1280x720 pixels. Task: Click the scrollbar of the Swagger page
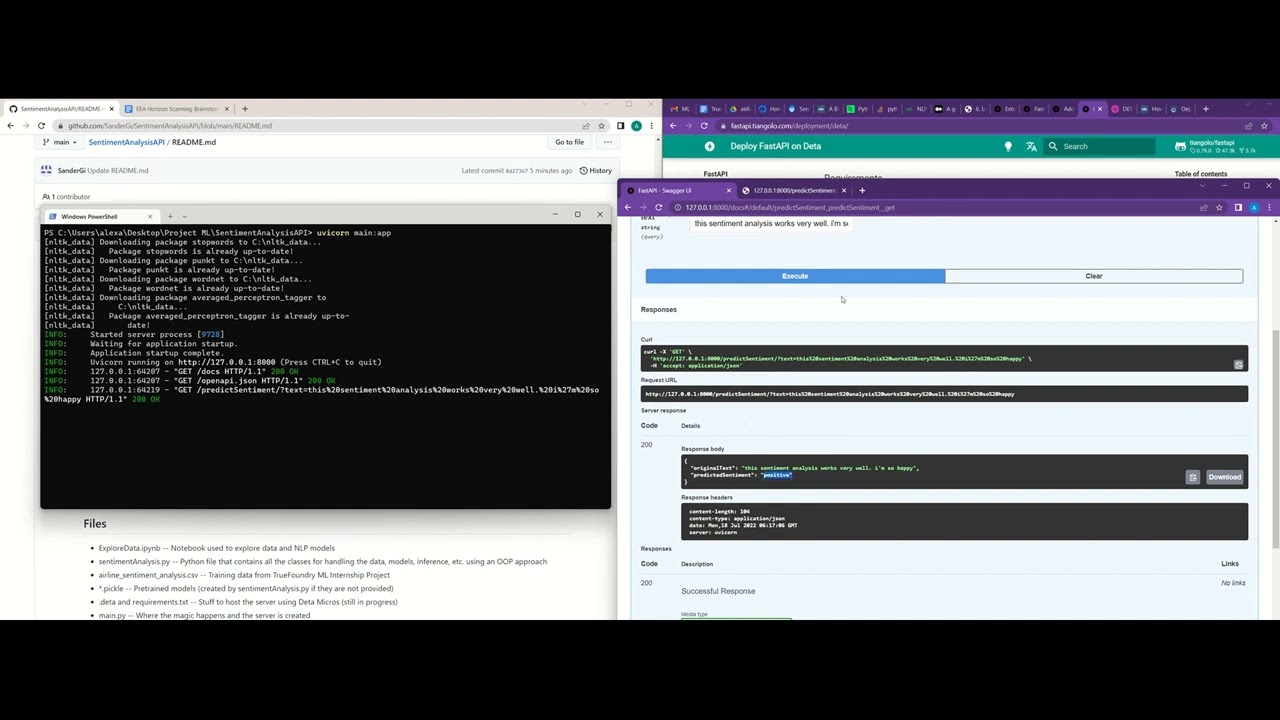coord(1275,440)
